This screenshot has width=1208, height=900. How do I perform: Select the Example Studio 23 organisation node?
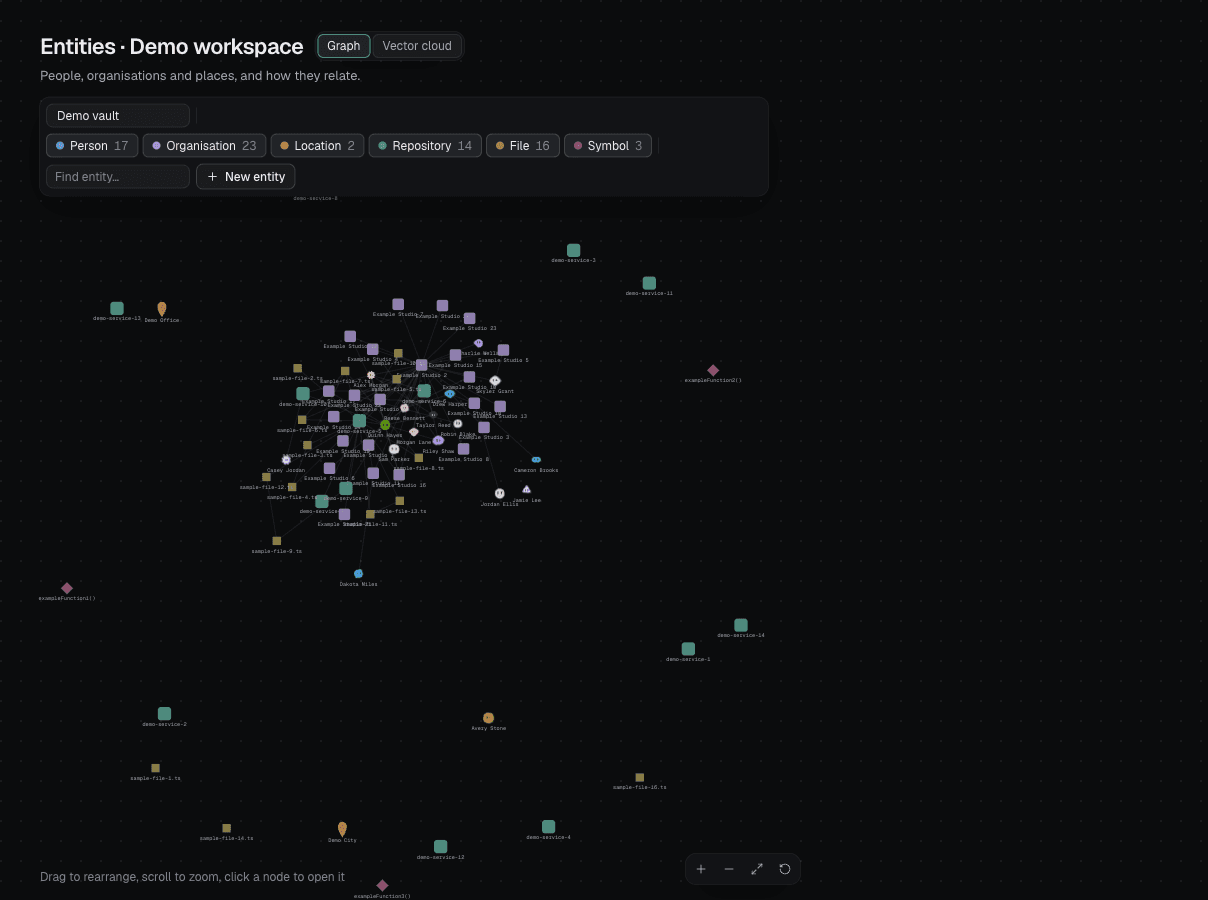click(x=469, y=318)
